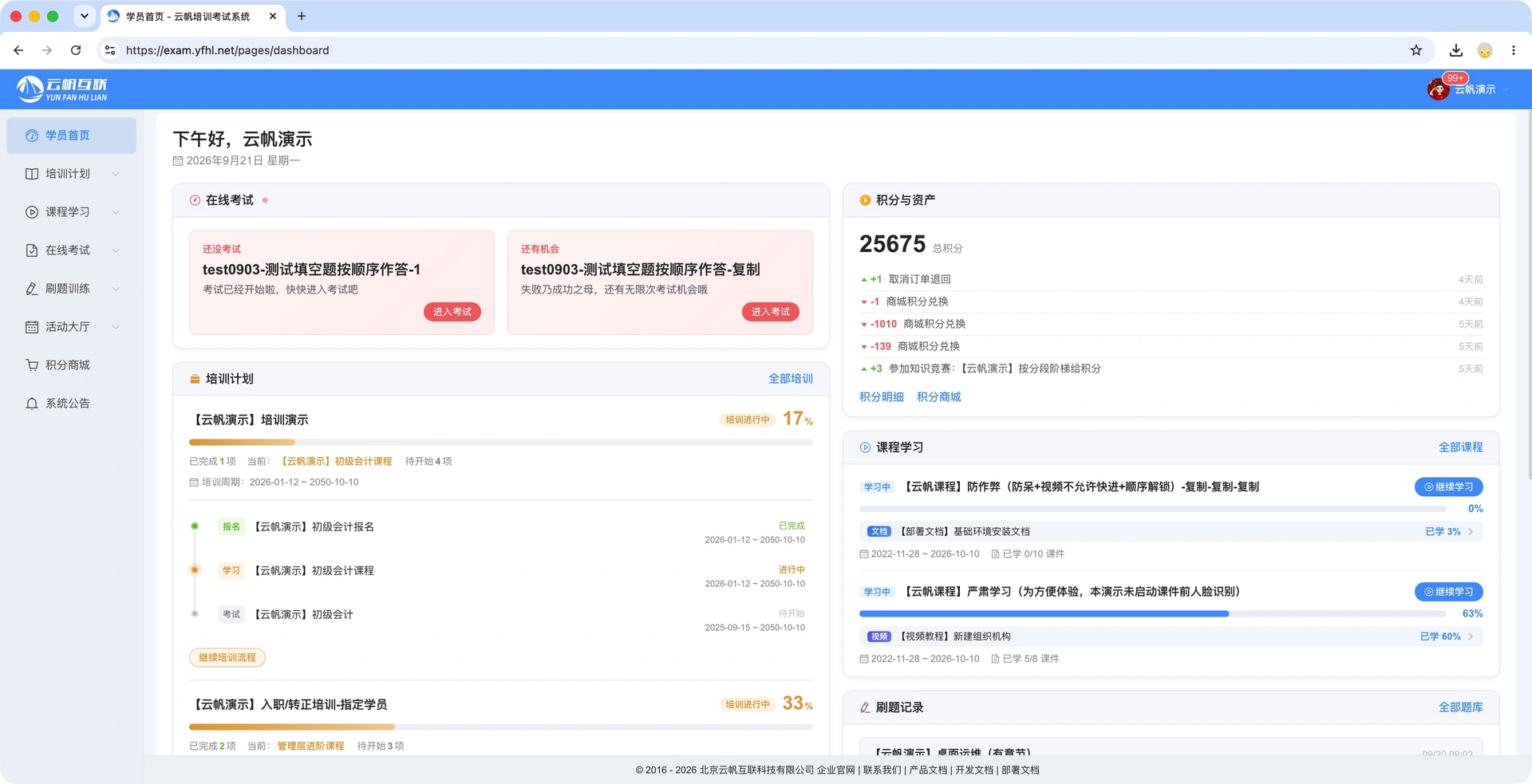Click 进入考试 for test0903 按顺序作答-1
The width and height of the screenshot is (1532, 784).
pos(452,312)
